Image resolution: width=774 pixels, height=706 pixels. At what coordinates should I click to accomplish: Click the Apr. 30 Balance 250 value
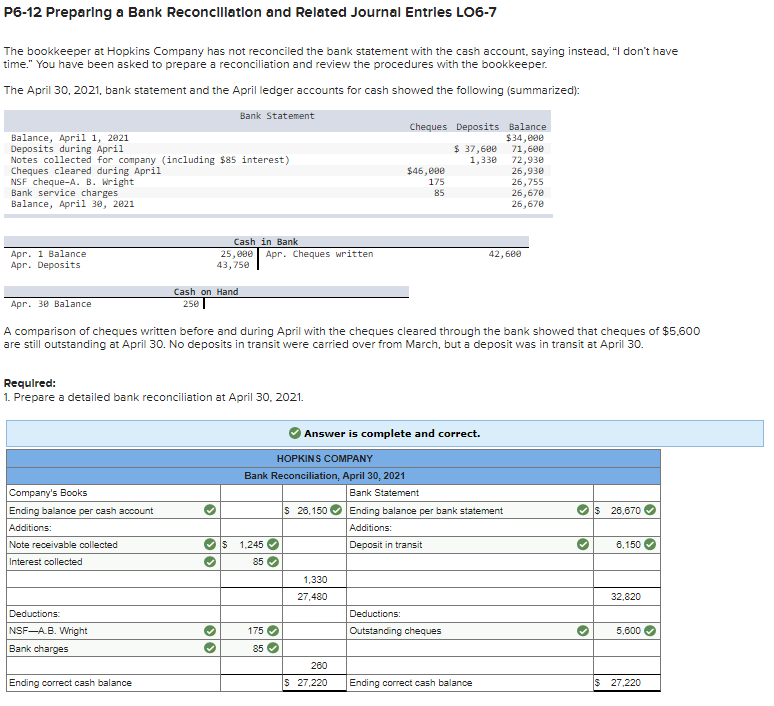click(x=191, y=304)
